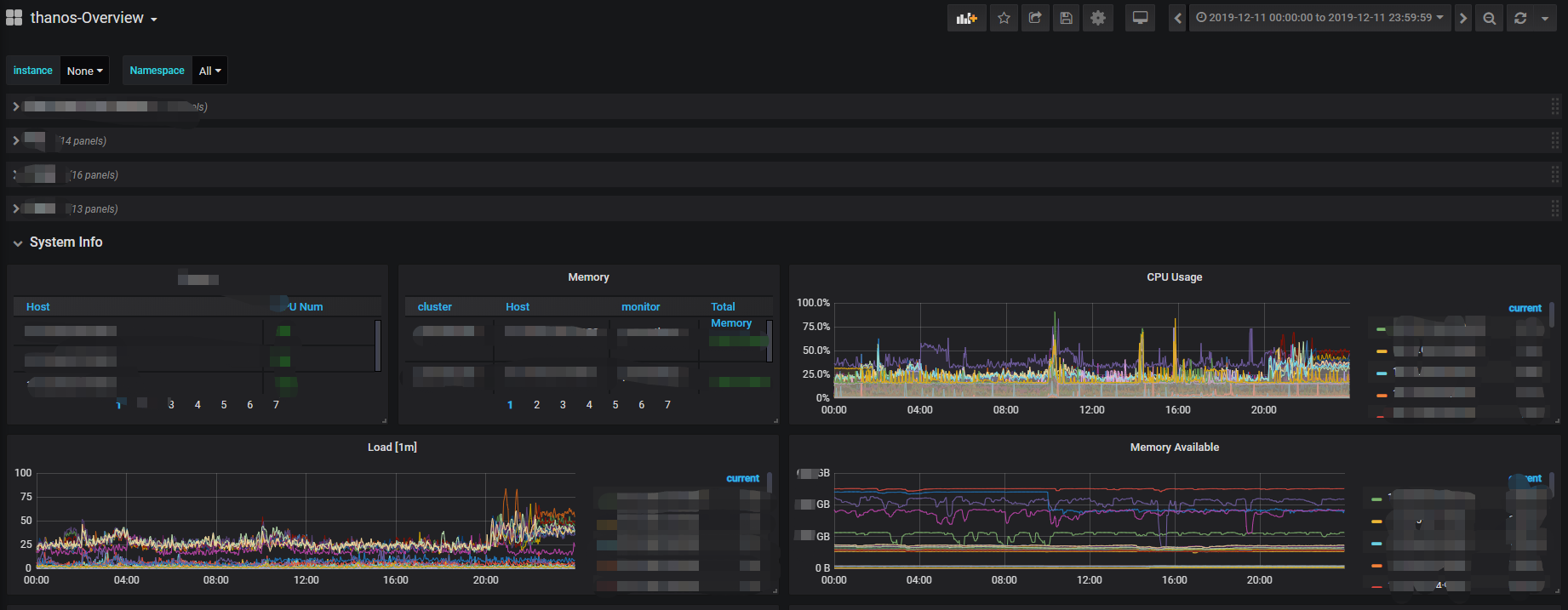Viewport: 1568px width, 610px height.
Task: Zoom out the time range
Action: click(1489, 18)
